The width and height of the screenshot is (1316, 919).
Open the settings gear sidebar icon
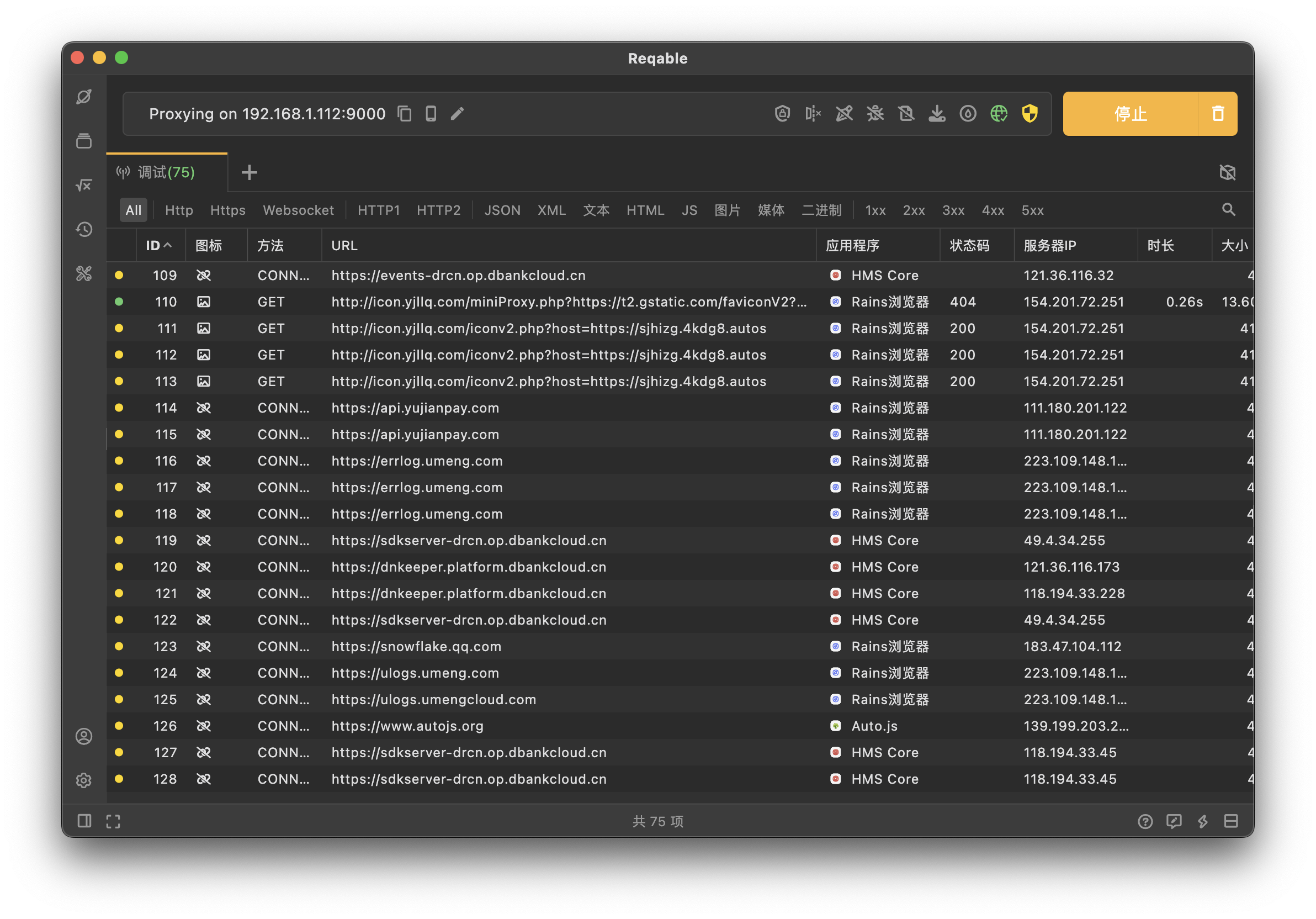[84, 780]
